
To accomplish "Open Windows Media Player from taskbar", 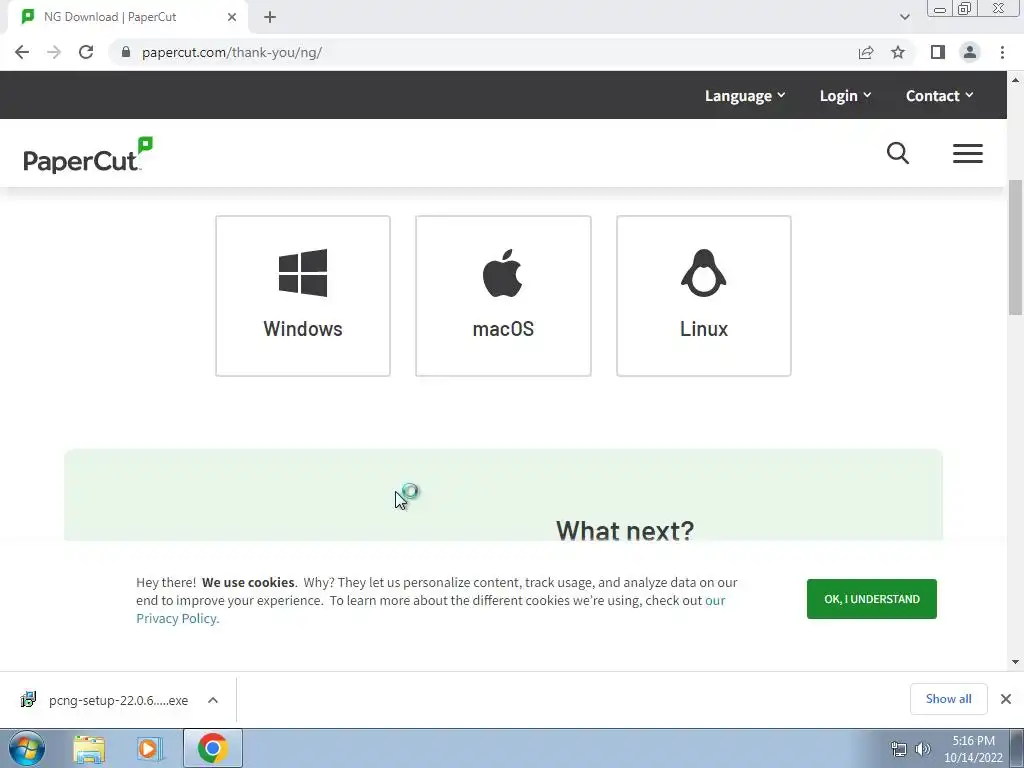I will 149,748.
